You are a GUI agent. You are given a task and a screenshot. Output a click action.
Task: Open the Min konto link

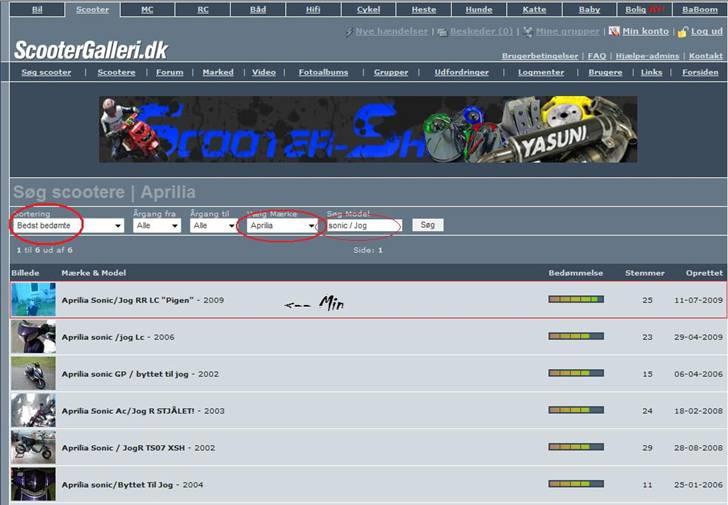coord(645,32)
